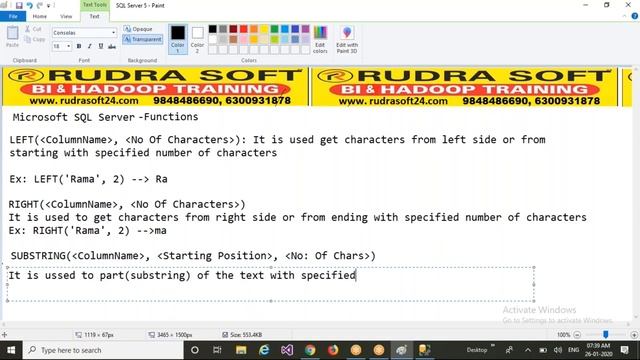640x360 pixels.
Task: Select the Text ribbon tab
Action: coord(94,16)
